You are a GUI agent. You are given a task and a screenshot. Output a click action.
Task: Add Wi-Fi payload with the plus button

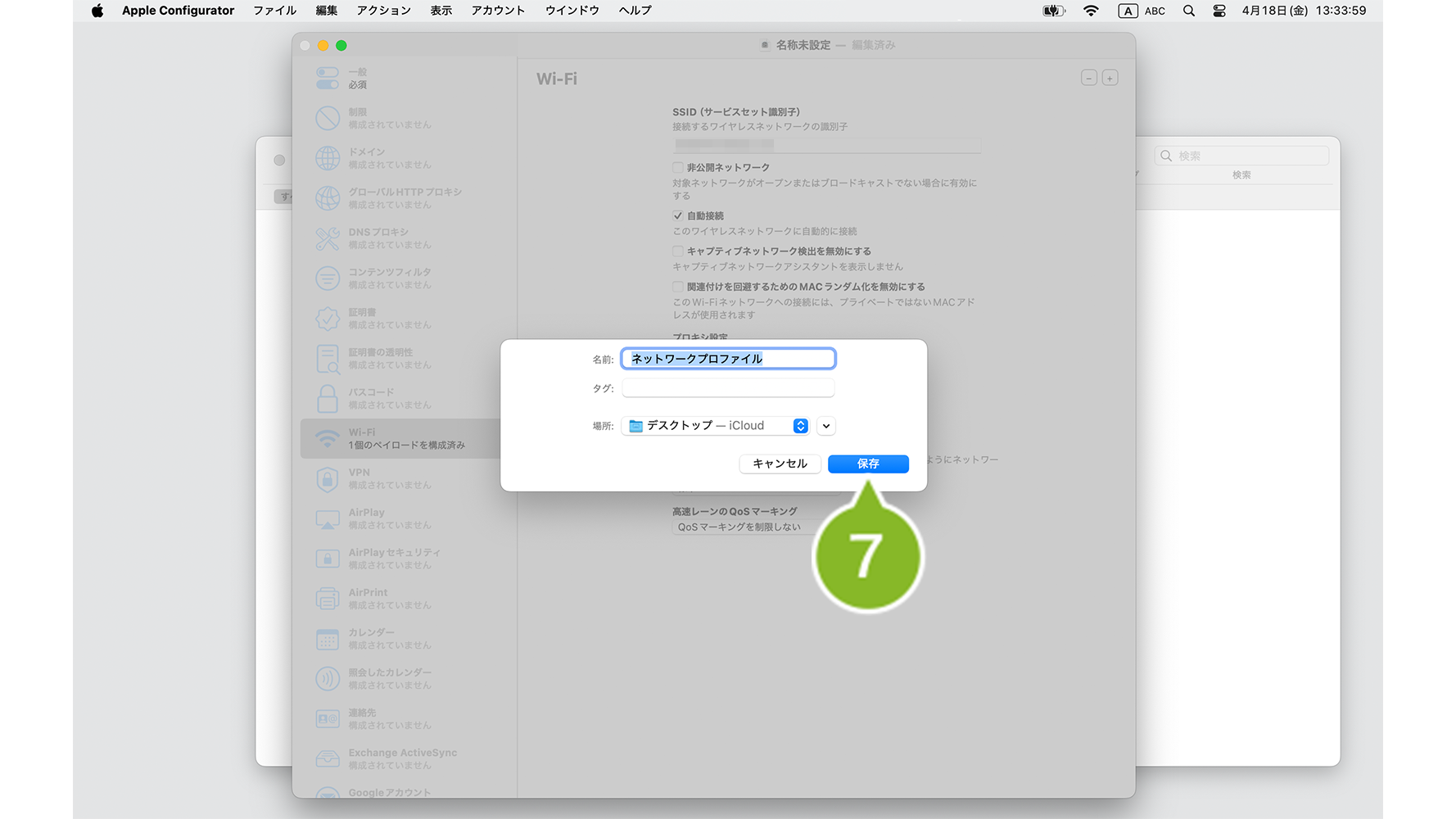1110,79
